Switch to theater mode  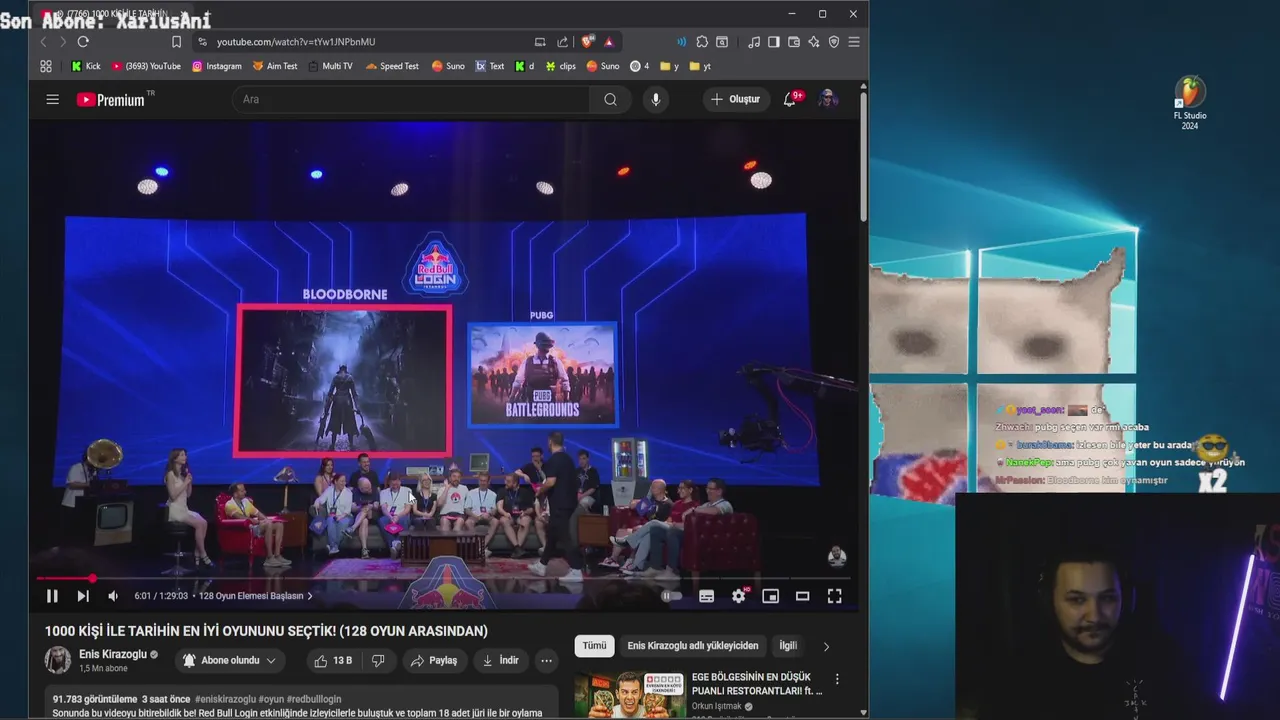point(802,596)
